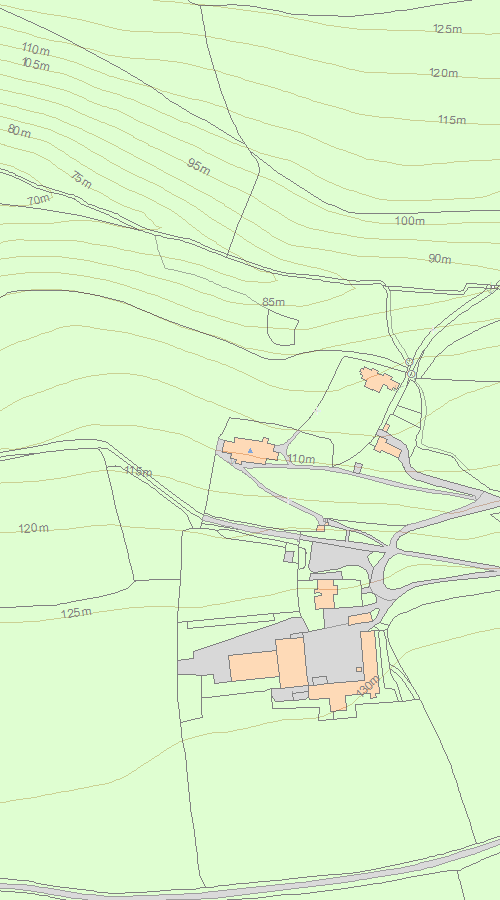Select the rotated 130m label on farm building
500x900 pixels.
367,686
